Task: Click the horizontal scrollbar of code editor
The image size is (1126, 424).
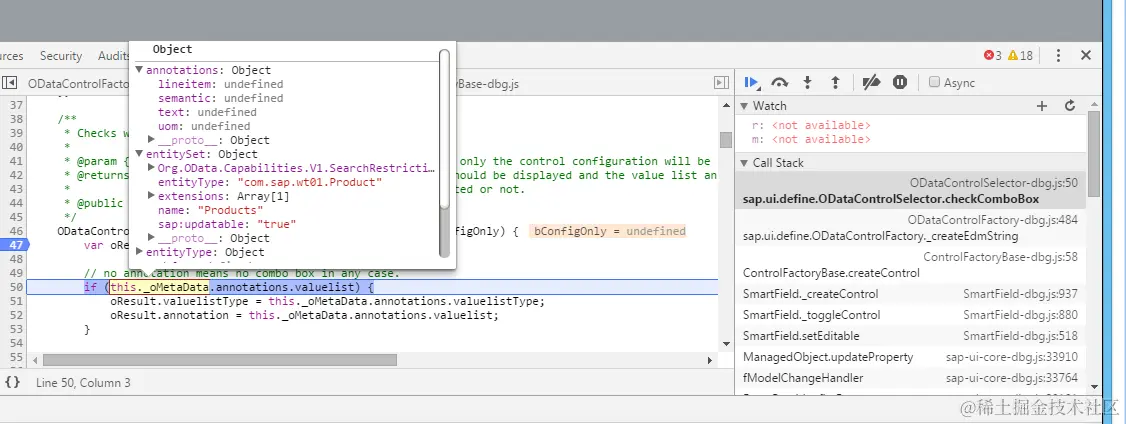Action: [x=219, y=360]
